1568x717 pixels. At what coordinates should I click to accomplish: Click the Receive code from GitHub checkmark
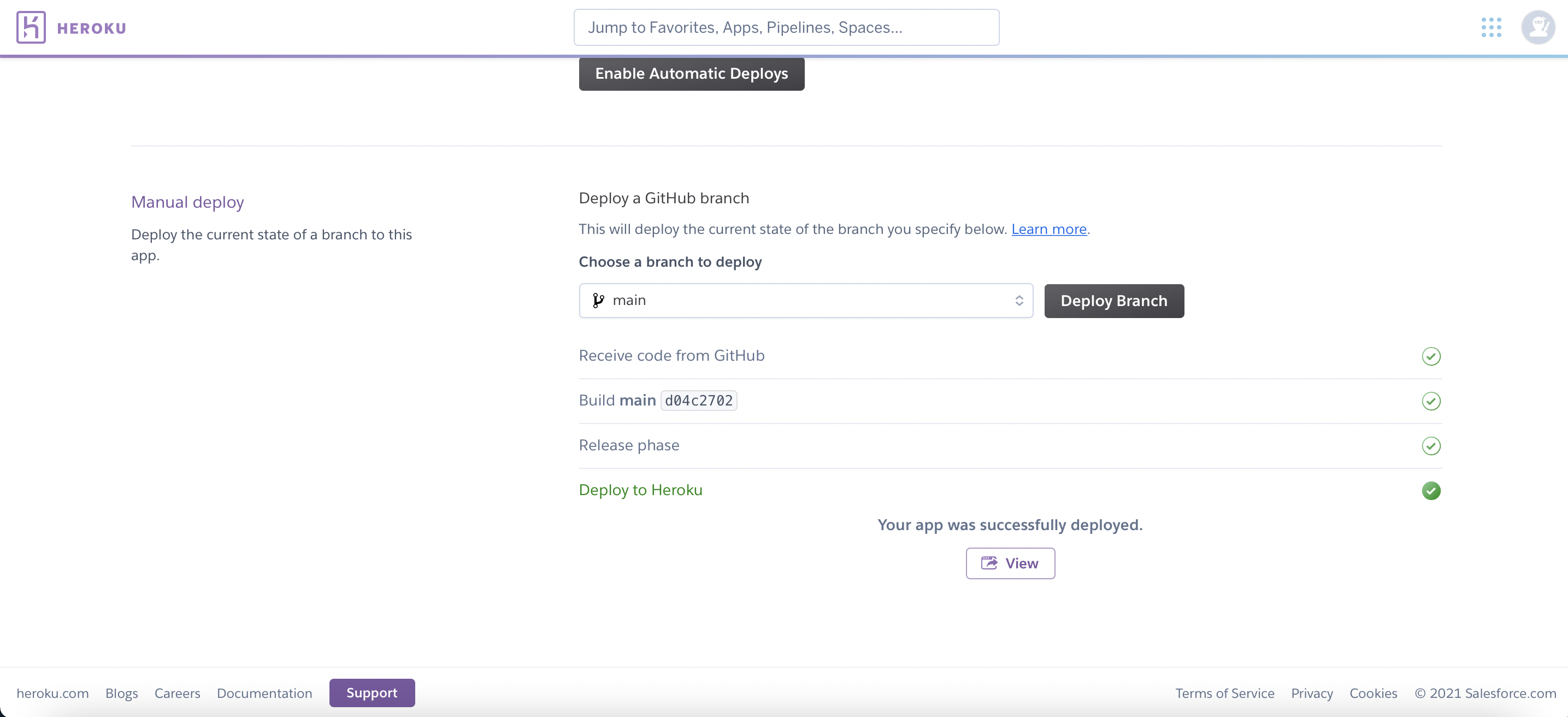1430,356
